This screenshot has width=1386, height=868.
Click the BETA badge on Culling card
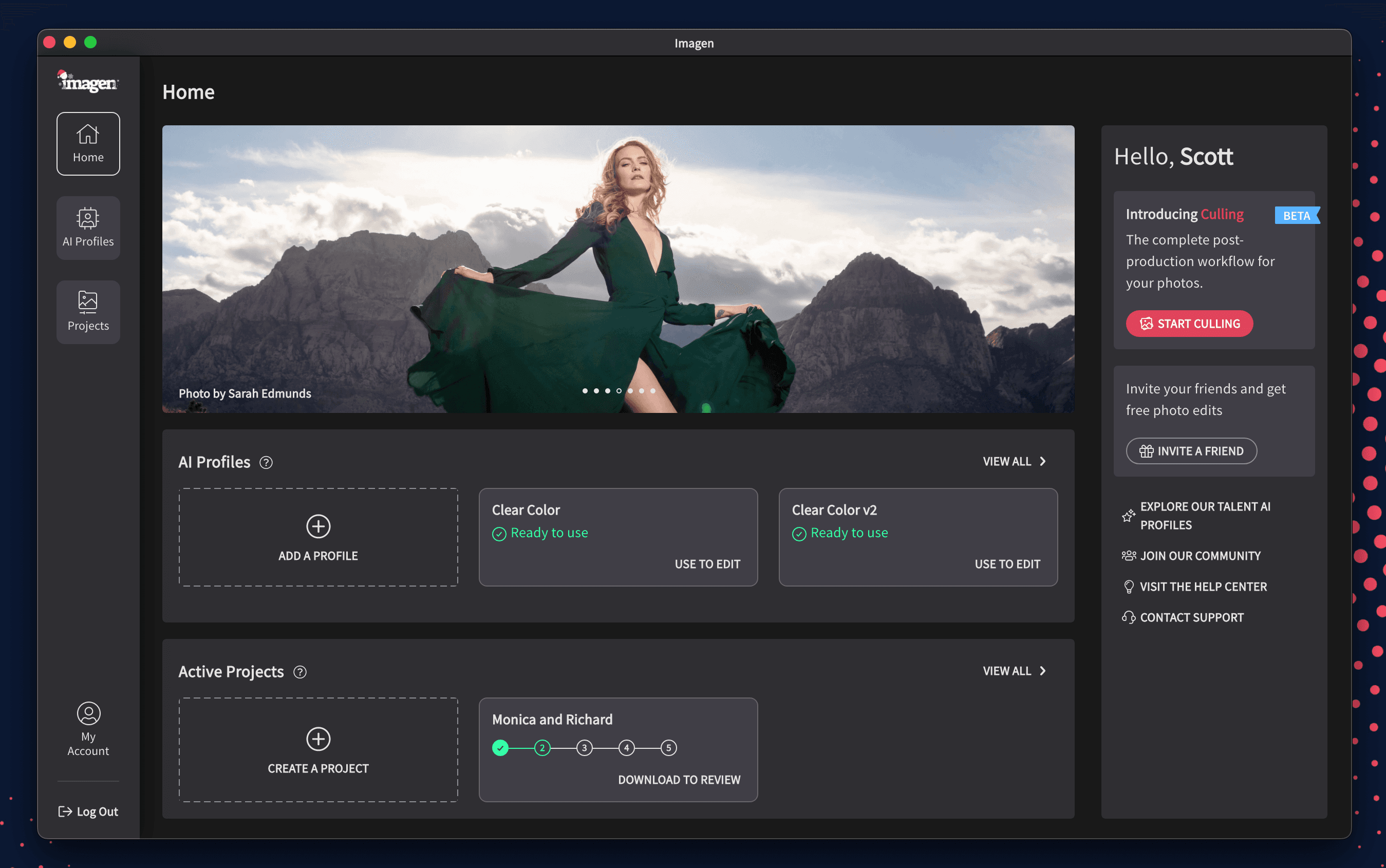(x=1297, y=215)
